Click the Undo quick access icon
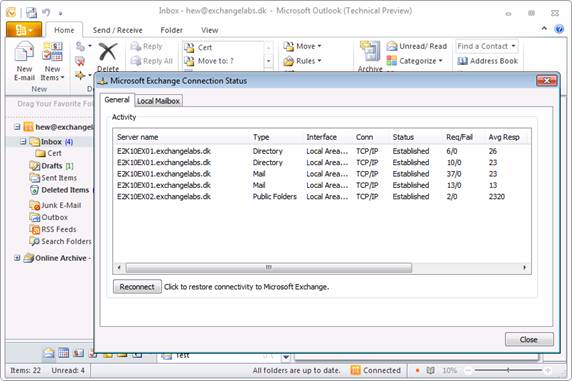 pyautogui.click(x=46, y=13)
